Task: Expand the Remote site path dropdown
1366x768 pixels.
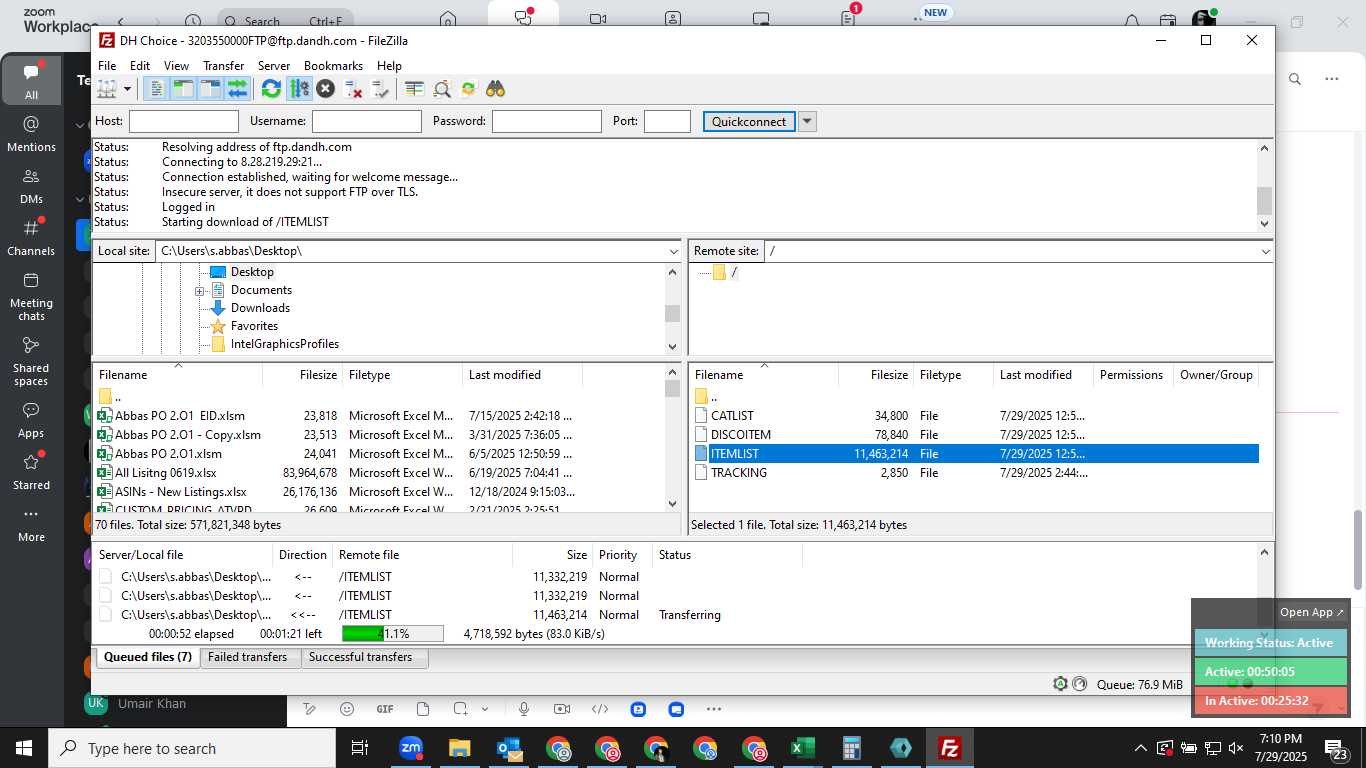Action: click(x=1265, y=251)
